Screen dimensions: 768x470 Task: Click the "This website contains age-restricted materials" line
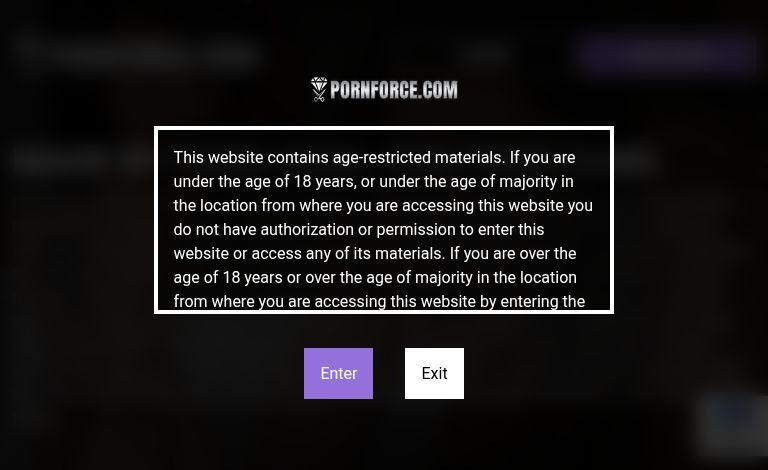pos(374,158)
